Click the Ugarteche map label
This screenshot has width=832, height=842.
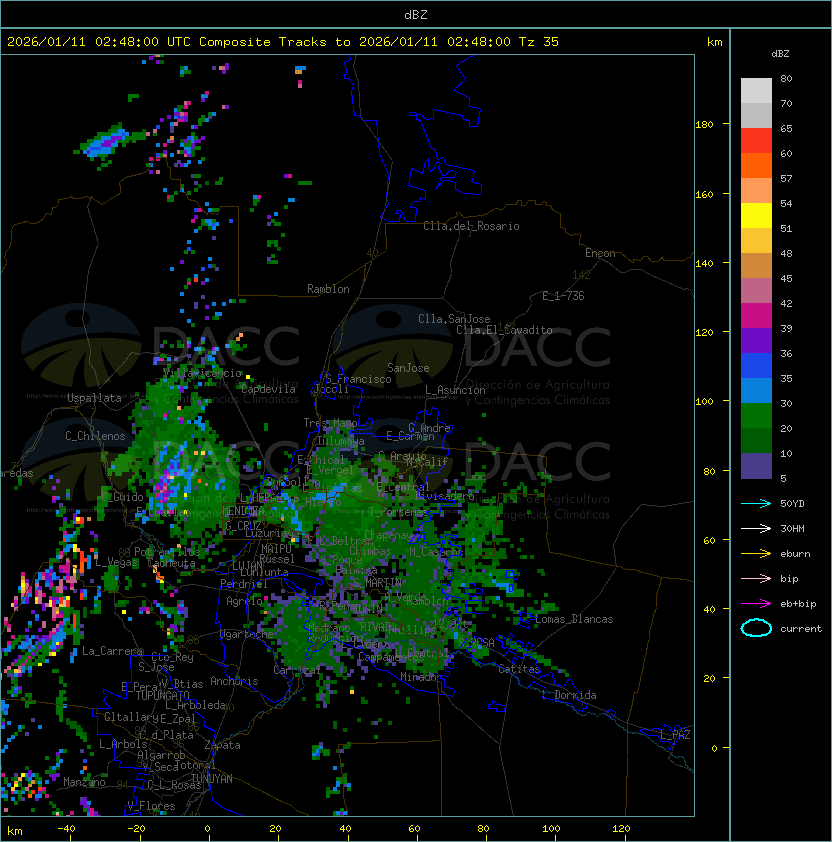point(247,634)
